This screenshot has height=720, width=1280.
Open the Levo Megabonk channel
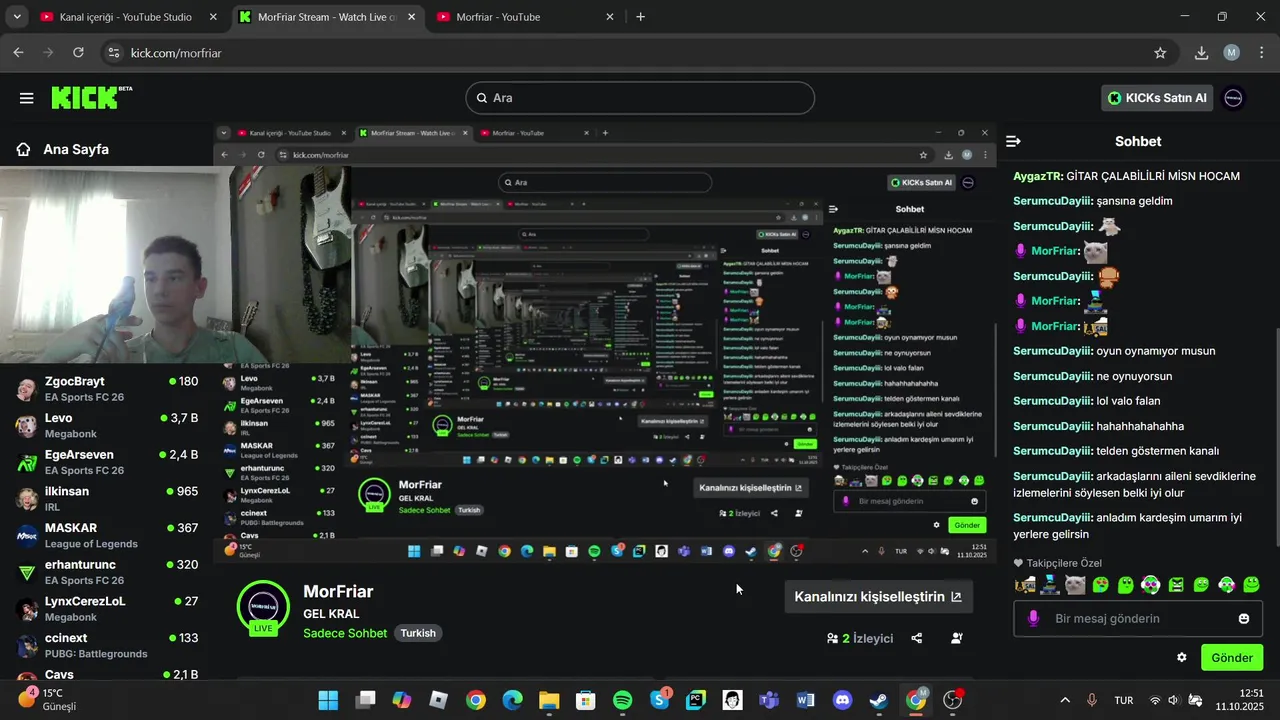coord(107,425)
